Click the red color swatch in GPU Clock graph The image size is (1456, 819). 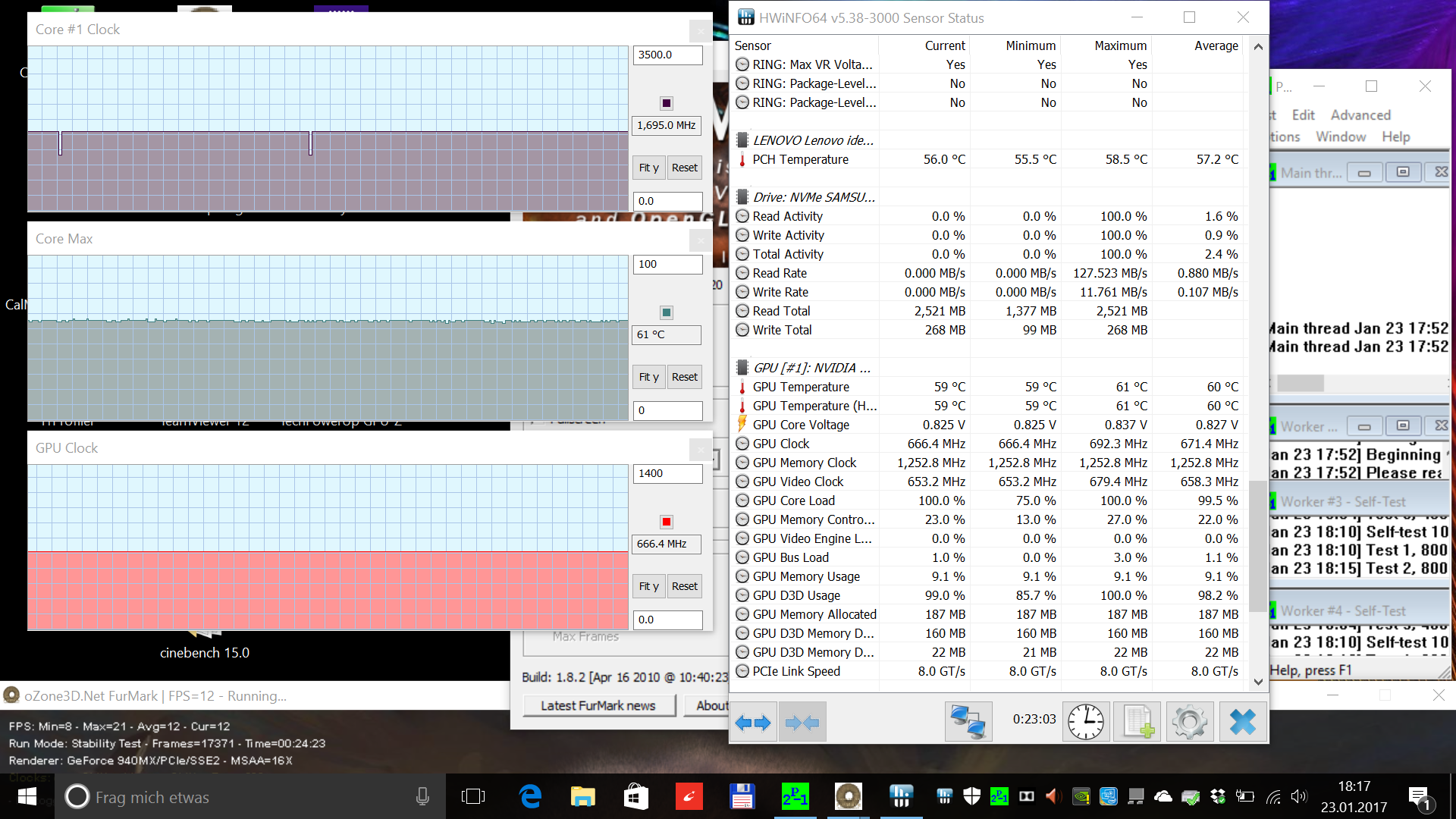point(667,522)
